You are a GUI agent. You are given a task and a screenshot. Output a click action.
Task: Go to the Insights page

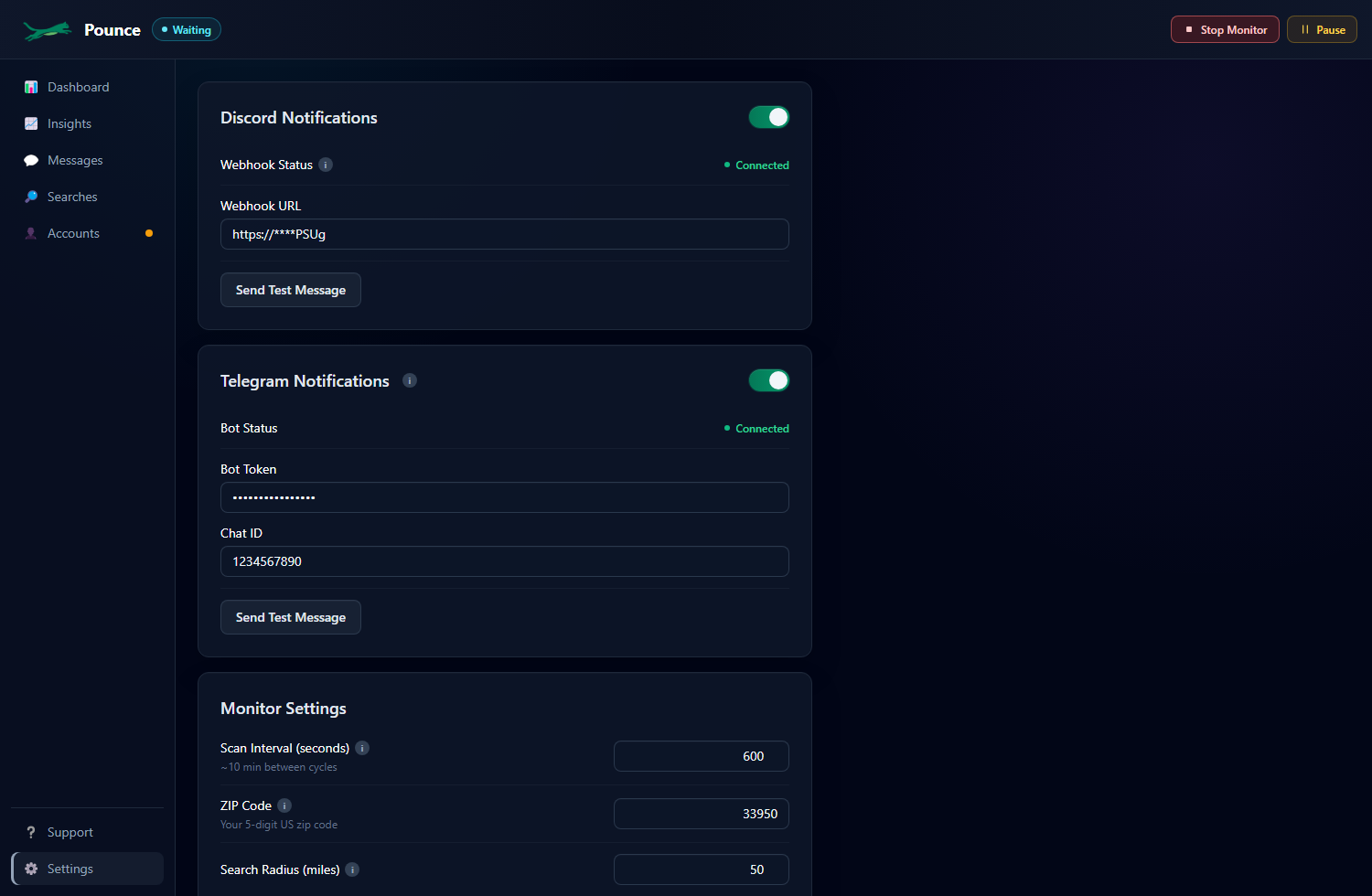click(x=87, y=123)
